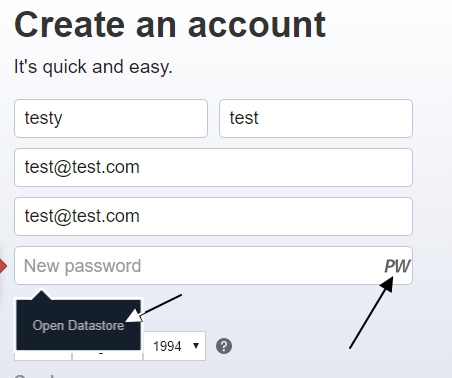
Task: Click the Create an account heading
Action: point(170,25)
